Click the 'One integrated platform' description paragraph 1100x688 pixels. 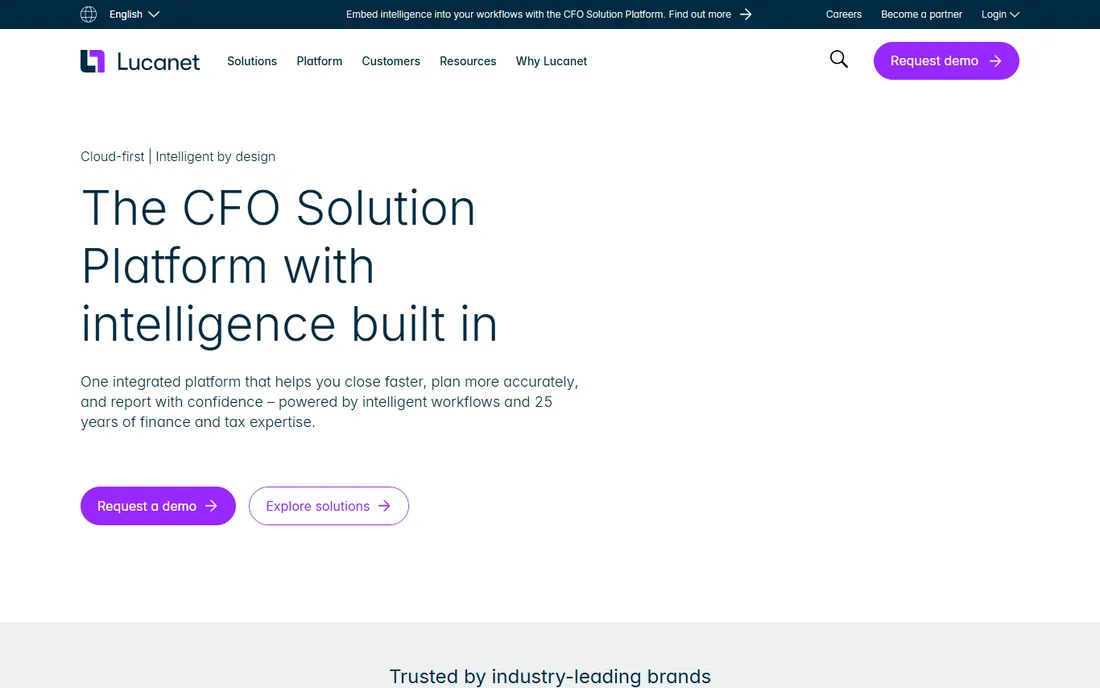pyautogui.click(x=330, y=402)
